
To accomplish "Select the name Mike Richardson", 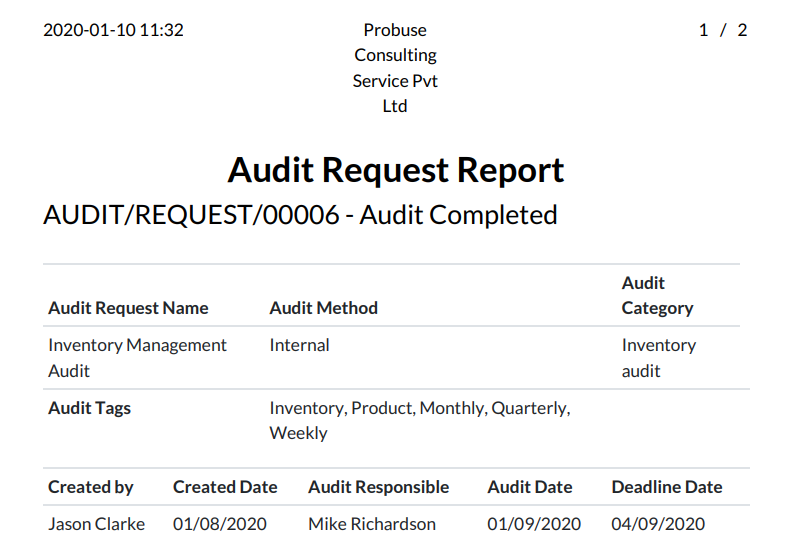I will (x=372, y=524).
